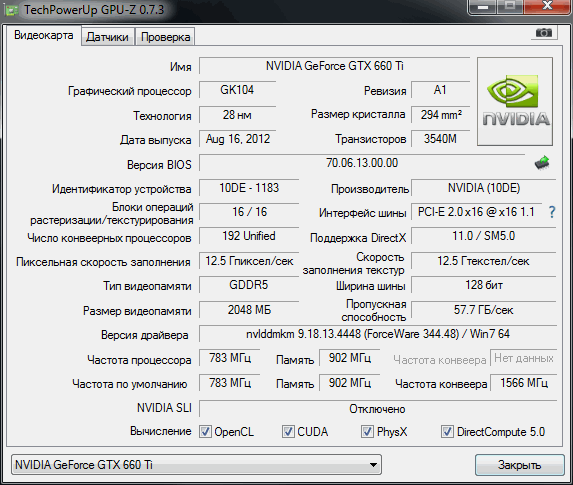Image resolution: width=573 pixels, height=485 pixels.
Task: Toggle the OpenCL checkbox
Action: pyautogui.click(x=205, y=432)
